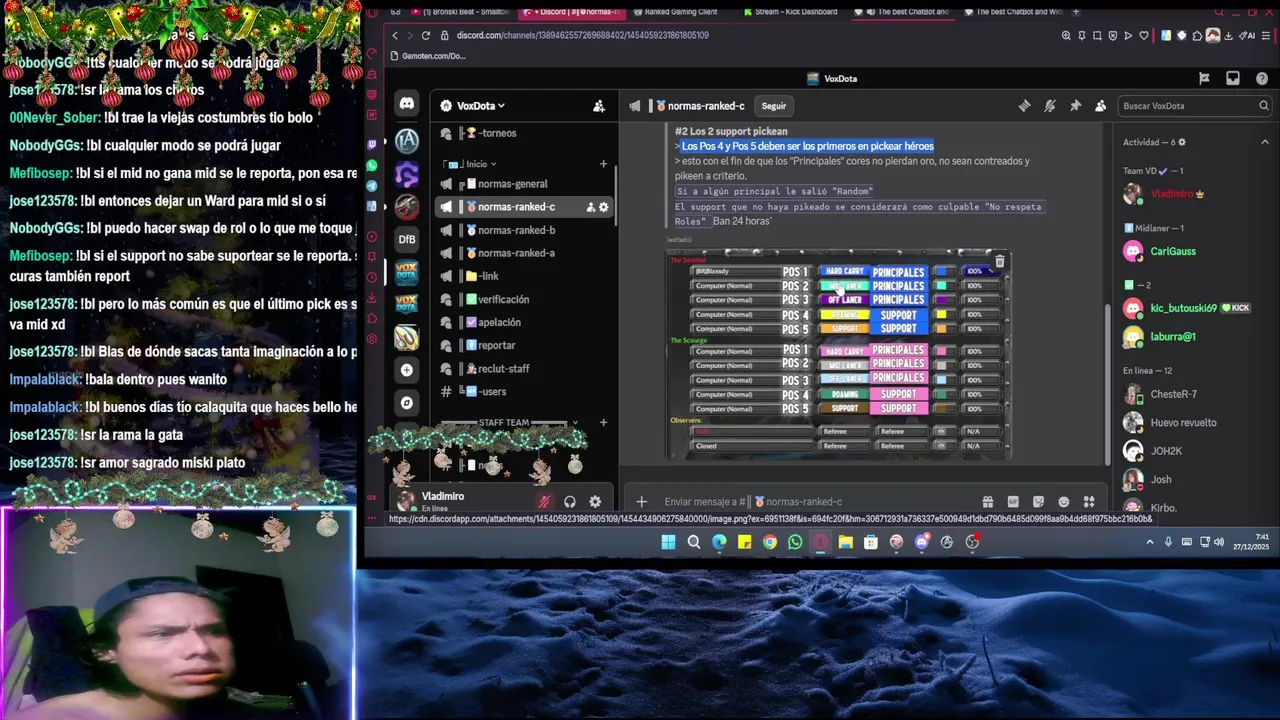Viewport: 1280px width, 720px height.
Task: Open pinned messages in channel header
Action: point(1075,106)
